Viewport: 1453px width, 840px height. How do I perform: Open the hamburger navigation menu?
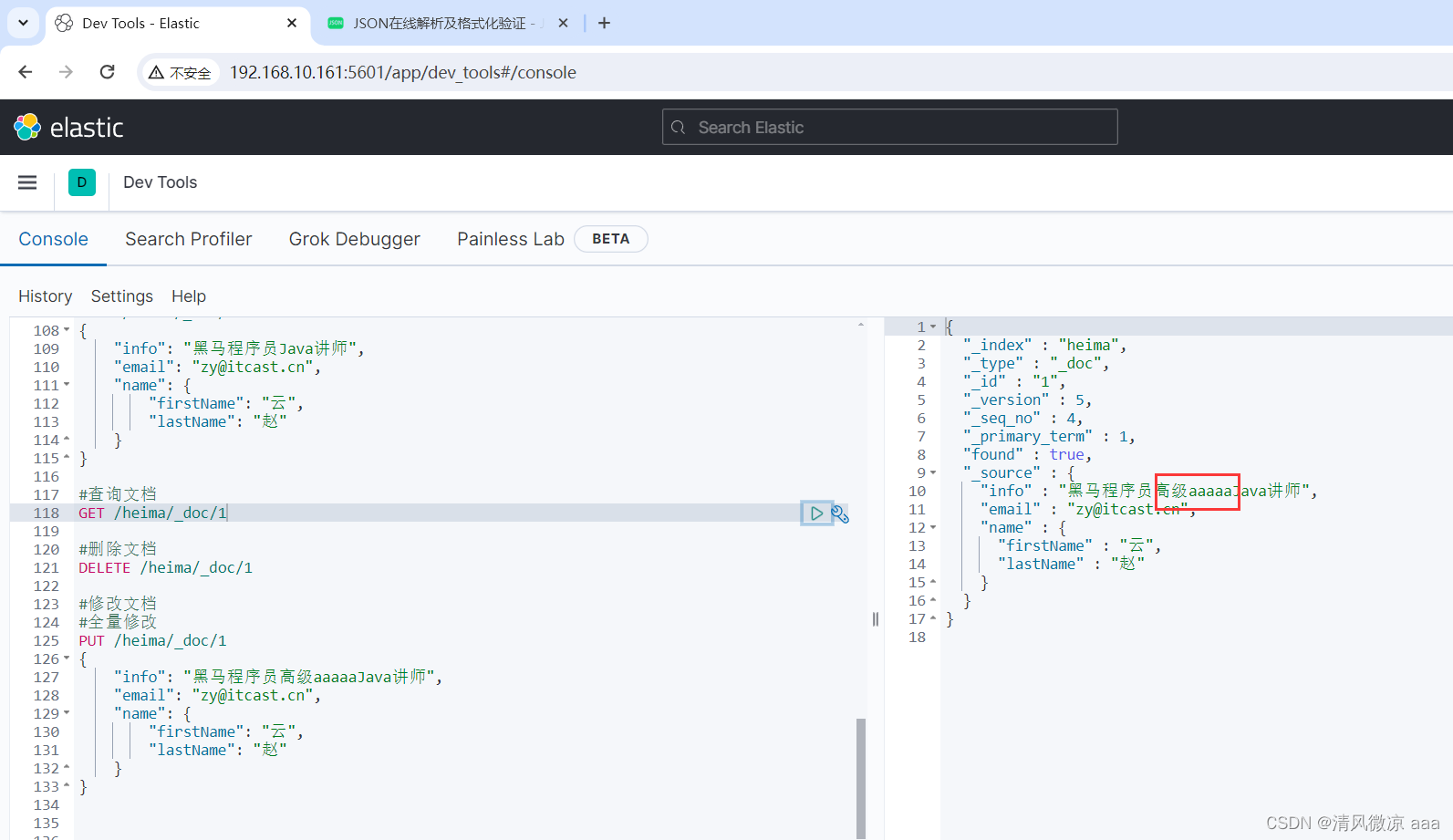coord(27,182)
